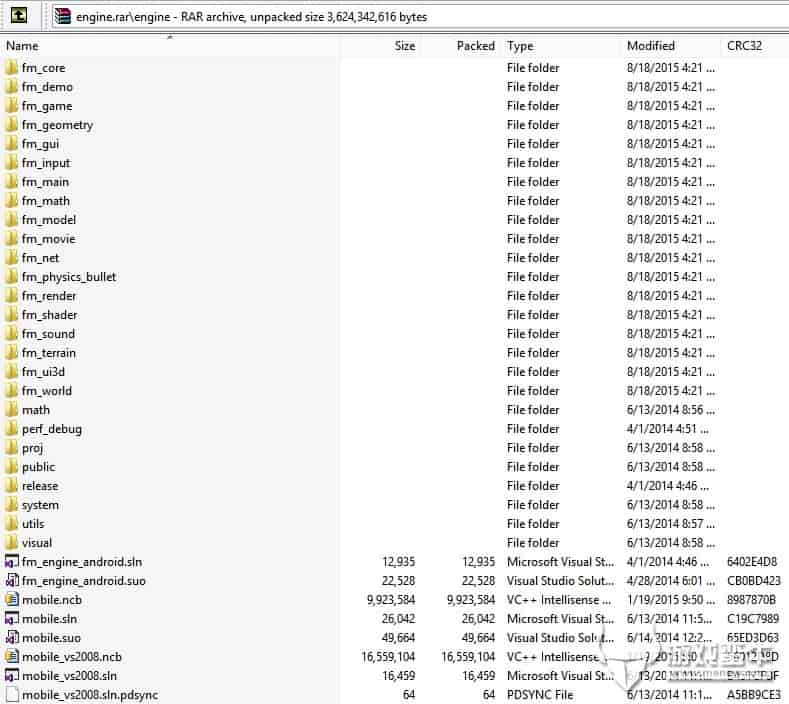This screenshot has width=789, height=704.
Task: Select the fm_sound folder name
Action: [x=48, y=334]
